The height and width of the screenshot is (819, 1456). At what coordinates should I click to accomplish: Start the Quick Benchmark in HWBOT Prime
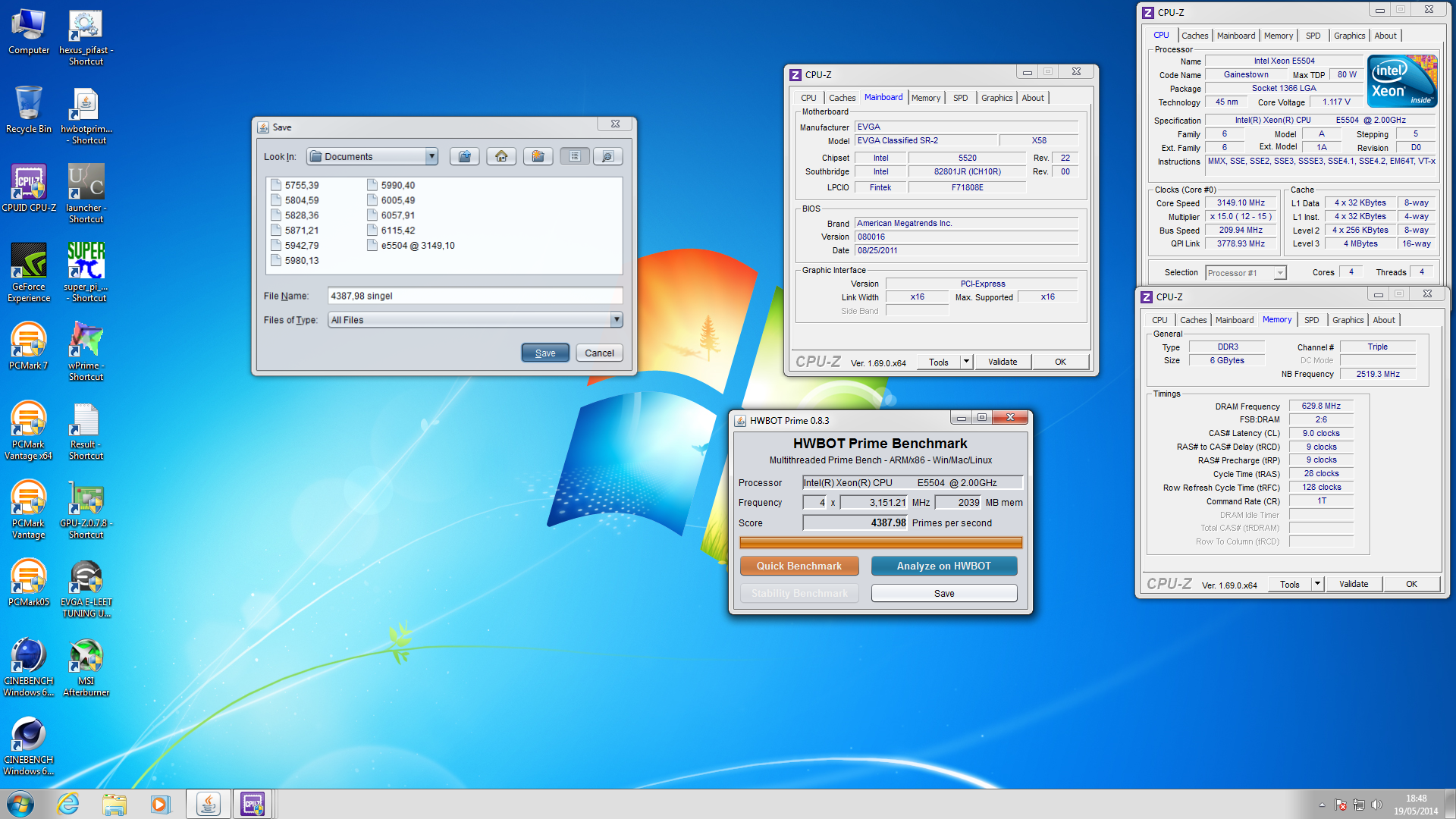point(799,566)
